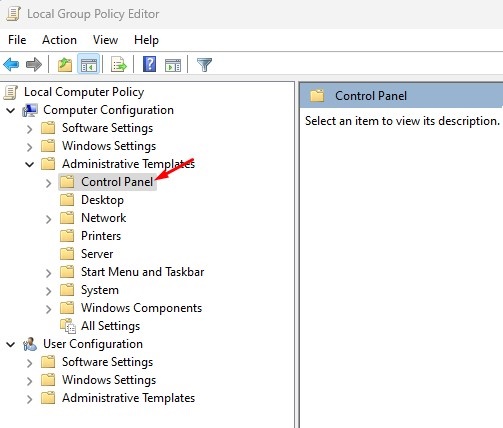Image resolution: width=503 pixels, height=428 pixels.
Task: Toggle Show/Hide Console Tree icon
Action: click(x=89, y=64)
